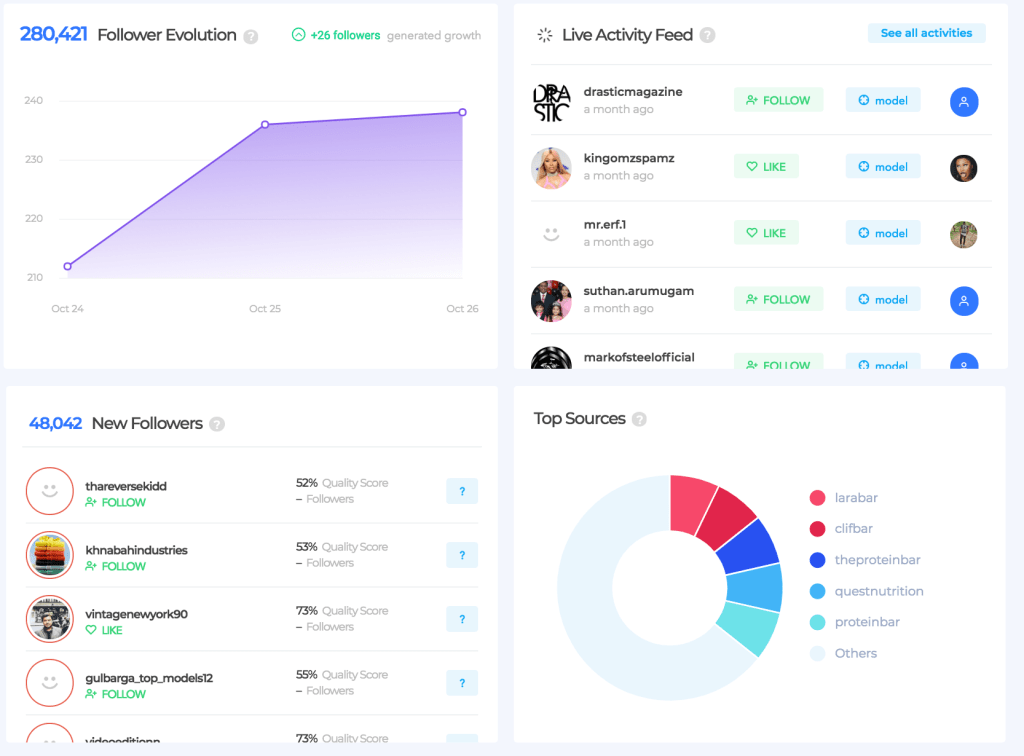1024x756 pixels.
Task: Open See all activities
Action: click(x=926, y=33)
